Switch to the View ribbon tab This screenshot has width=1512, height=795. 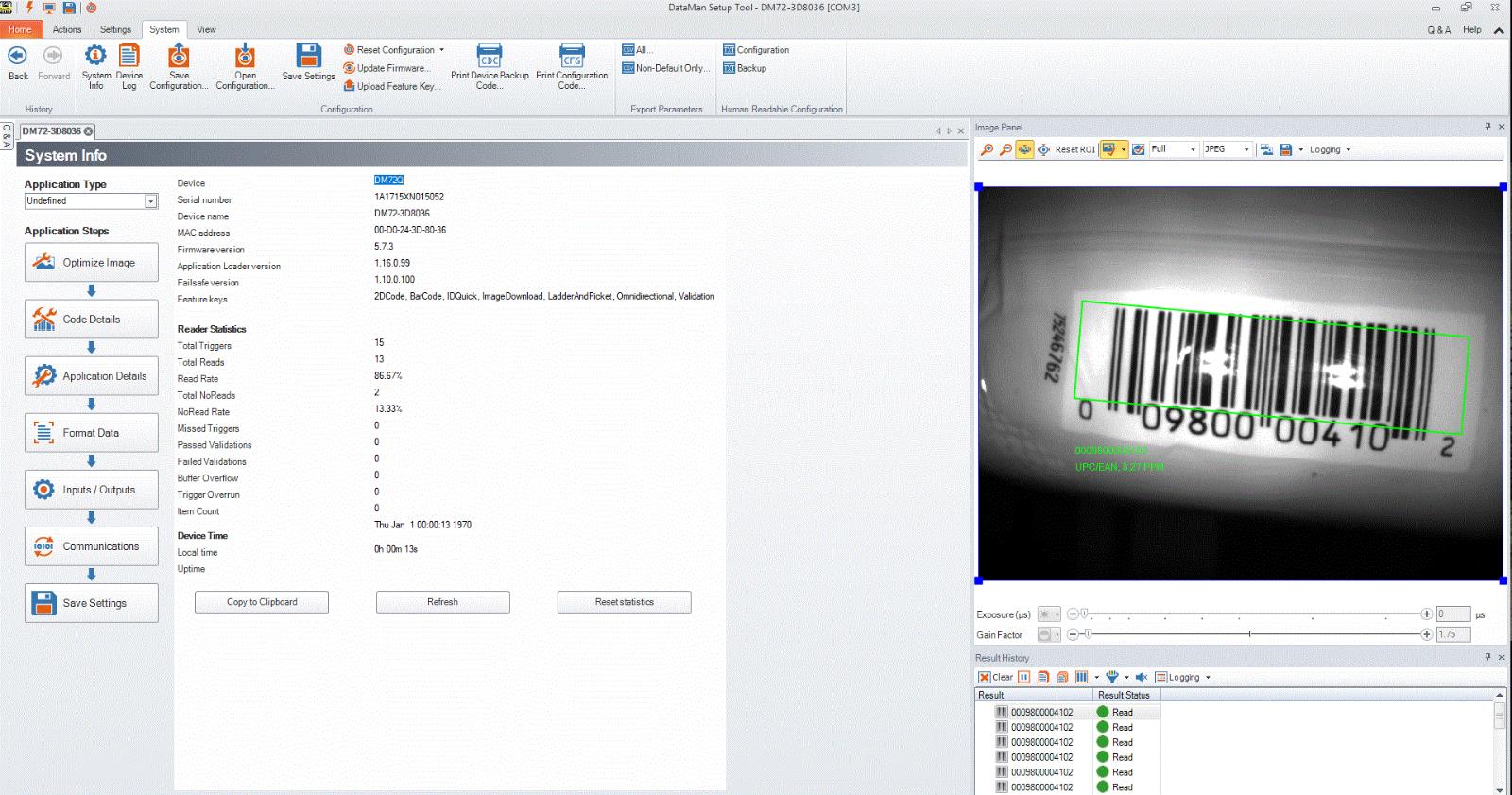click(x=206, y=29)
